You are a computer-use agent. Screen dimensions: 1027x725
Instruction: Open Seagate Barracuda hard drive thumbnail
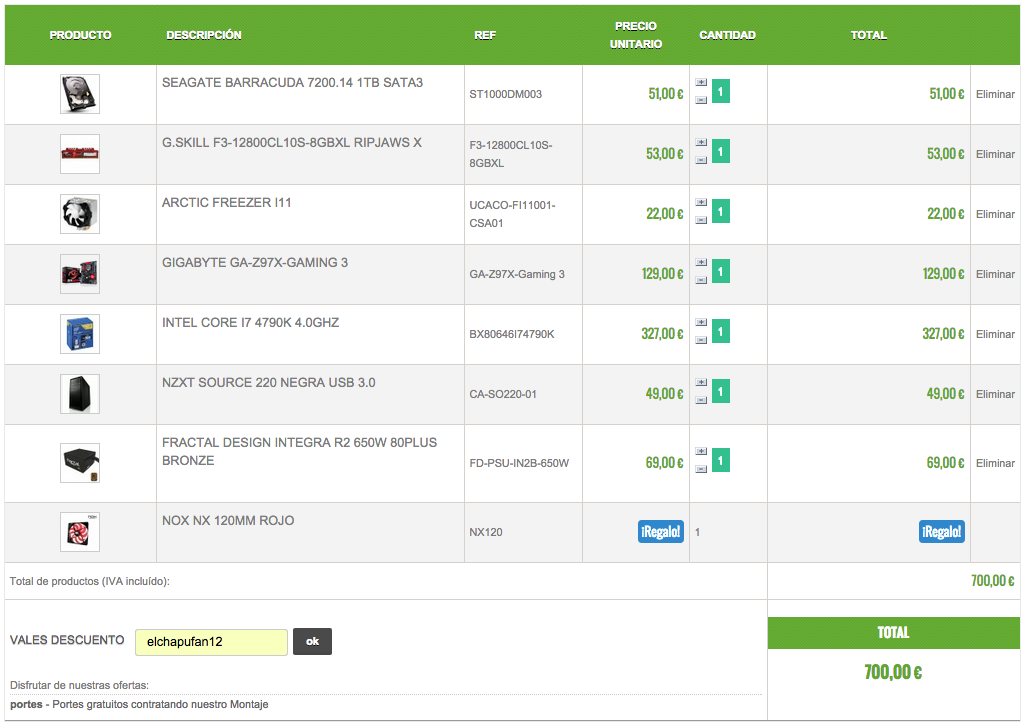pos(80,94)
